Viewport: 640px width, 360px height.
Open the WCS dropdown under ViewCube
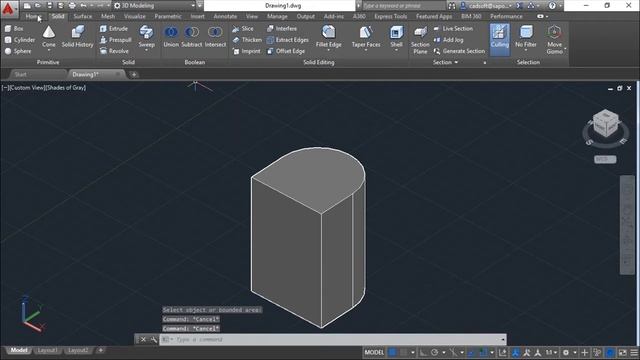click(605, 159)
